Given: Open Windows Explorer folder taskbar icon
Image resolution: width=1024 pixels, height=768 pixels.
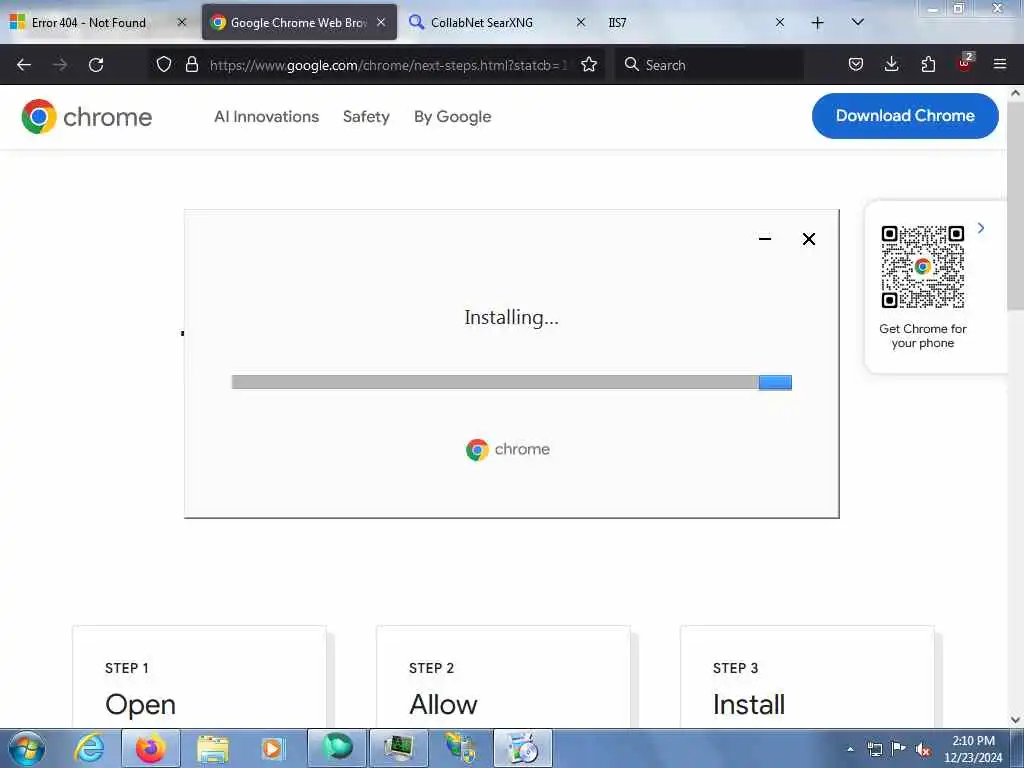Looking at the screenshot, I should (213, 748).
